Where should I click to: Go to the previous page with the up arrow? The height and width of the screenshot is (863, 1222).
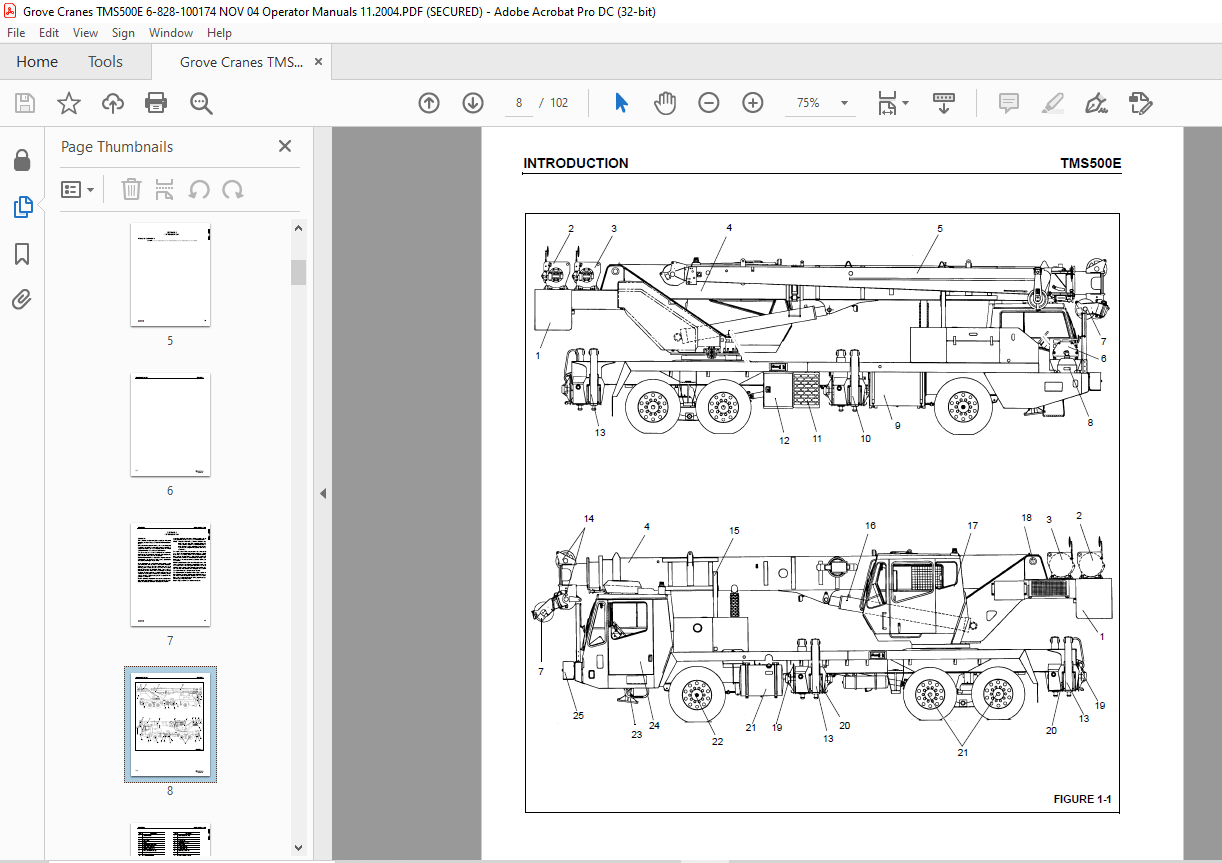(429, 103)
